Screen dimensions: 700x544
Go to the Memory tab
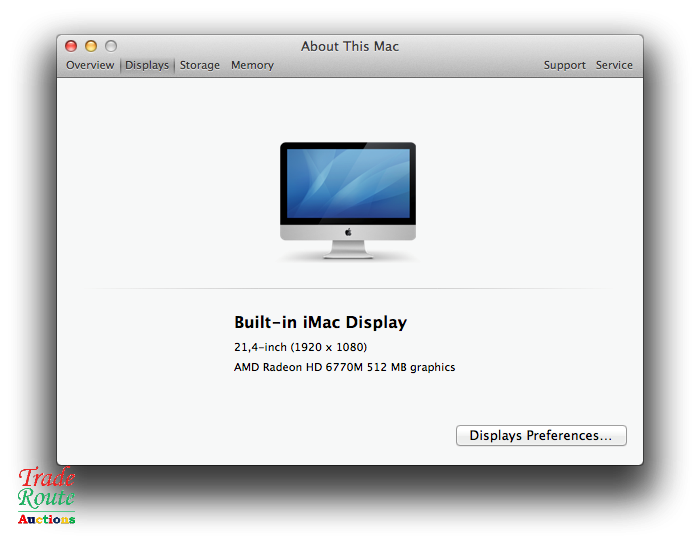[x=252, y=65]
